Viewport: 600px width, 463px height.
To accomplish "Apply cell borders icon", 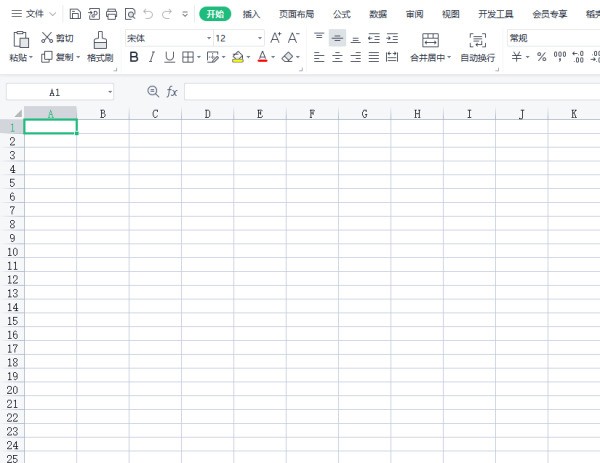I will pyautogui.click(x=188, y=57).
